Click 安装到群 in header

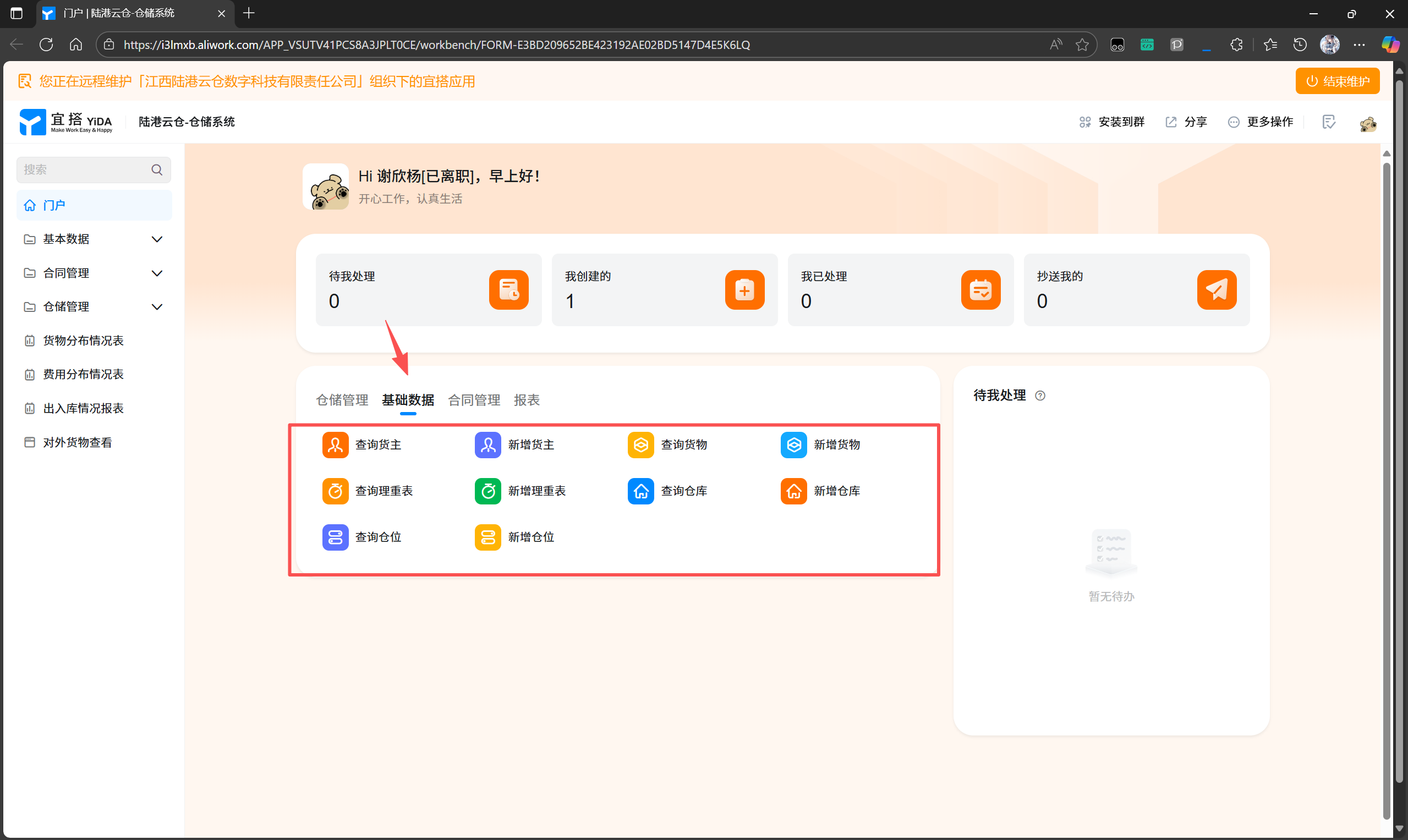tap(1112, 122)
